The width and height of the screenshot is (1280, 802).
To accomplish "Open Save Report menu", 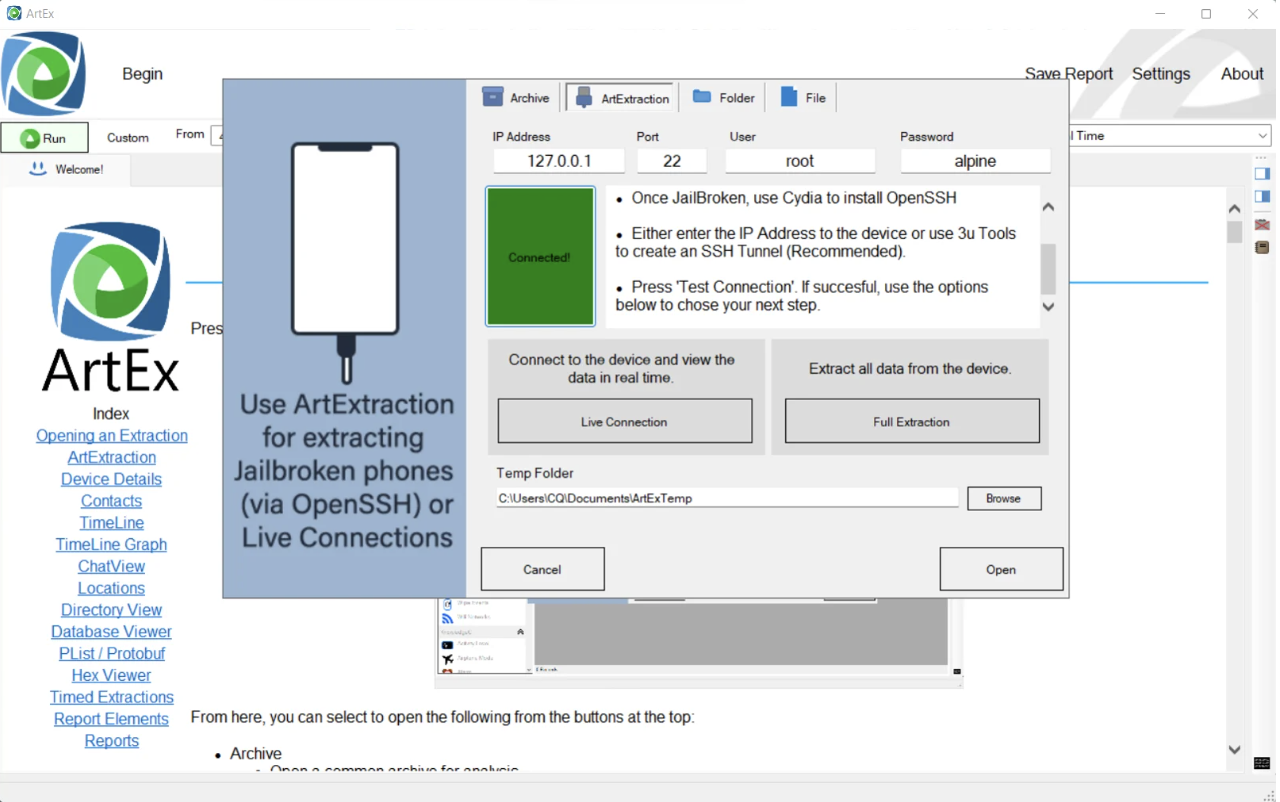I will click(x=1069, y=74).
